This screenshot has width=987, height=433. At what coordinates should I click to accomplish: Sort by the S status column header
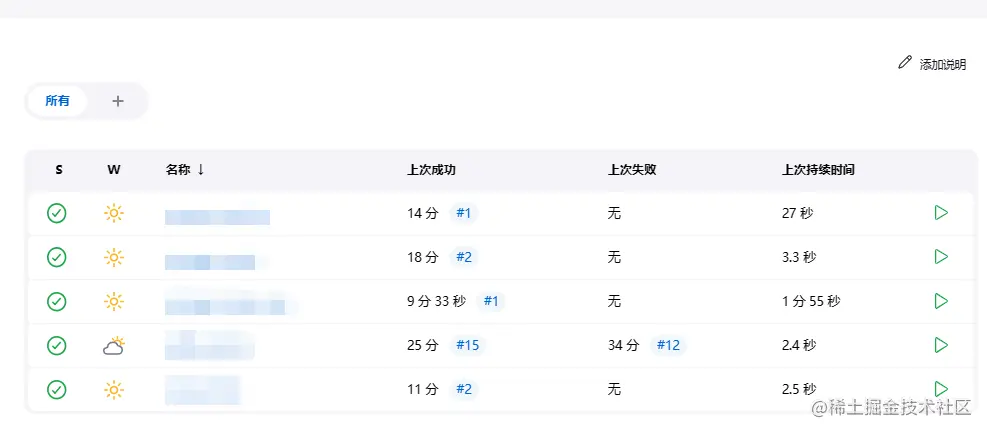[x=58, y=170]
